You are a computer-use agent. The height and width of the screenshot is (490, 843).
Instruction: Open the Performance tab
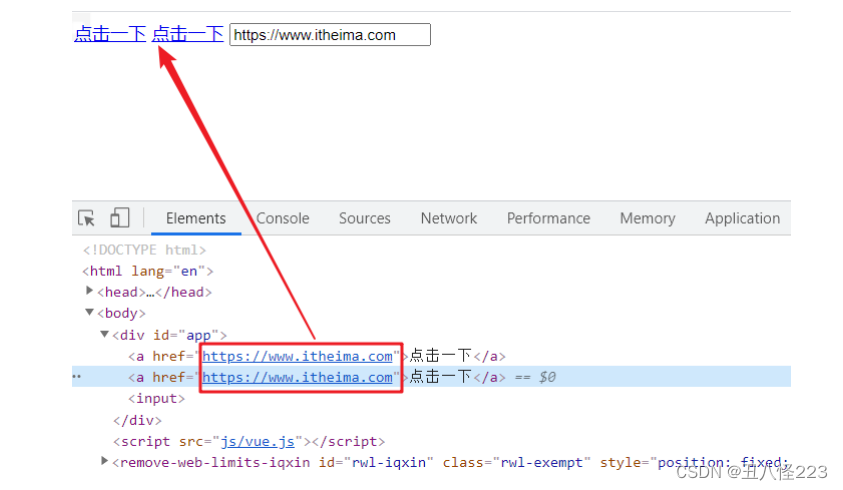548,218
